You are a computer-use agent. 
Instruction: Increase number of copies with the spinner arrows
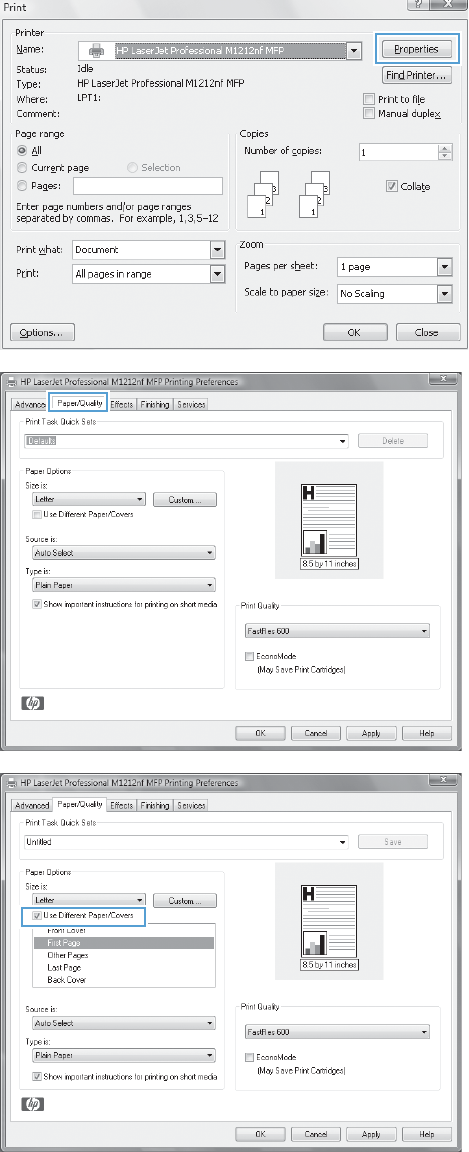[x=444, y=149]
